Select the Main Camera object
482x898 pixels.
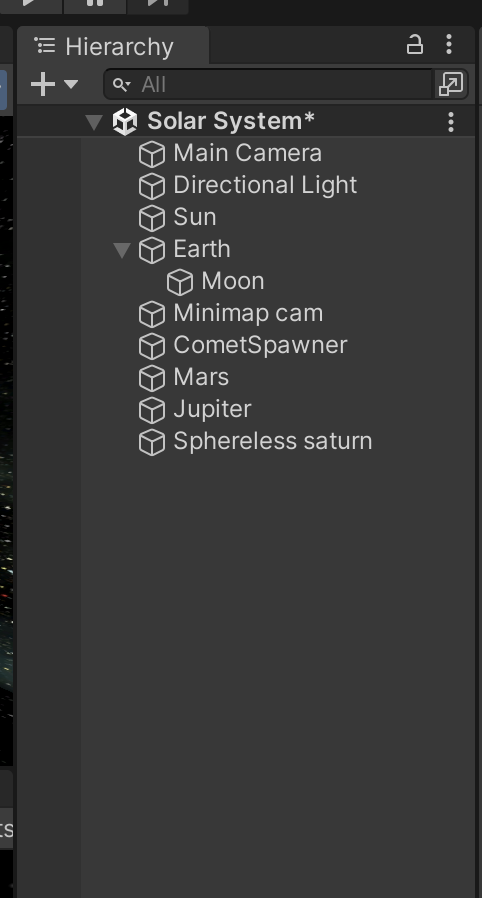click(247, 153)
